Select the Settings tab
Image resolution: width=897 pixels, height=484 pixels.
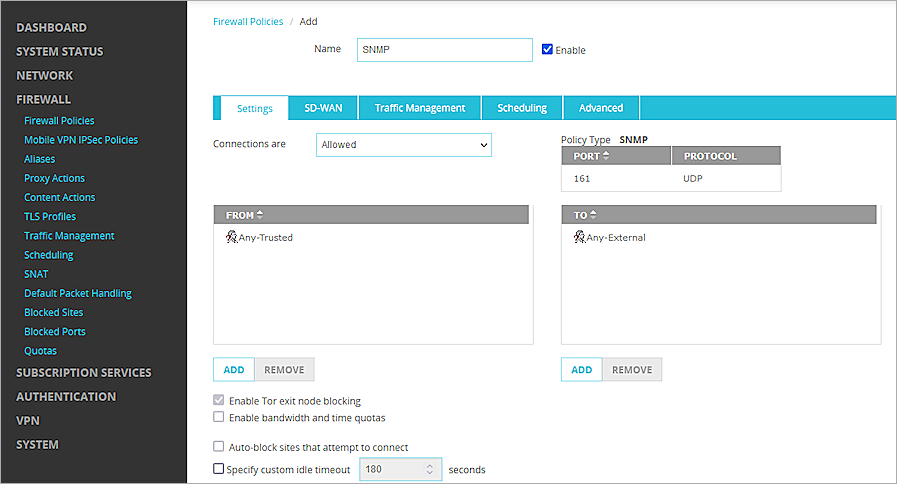(255, 108)
